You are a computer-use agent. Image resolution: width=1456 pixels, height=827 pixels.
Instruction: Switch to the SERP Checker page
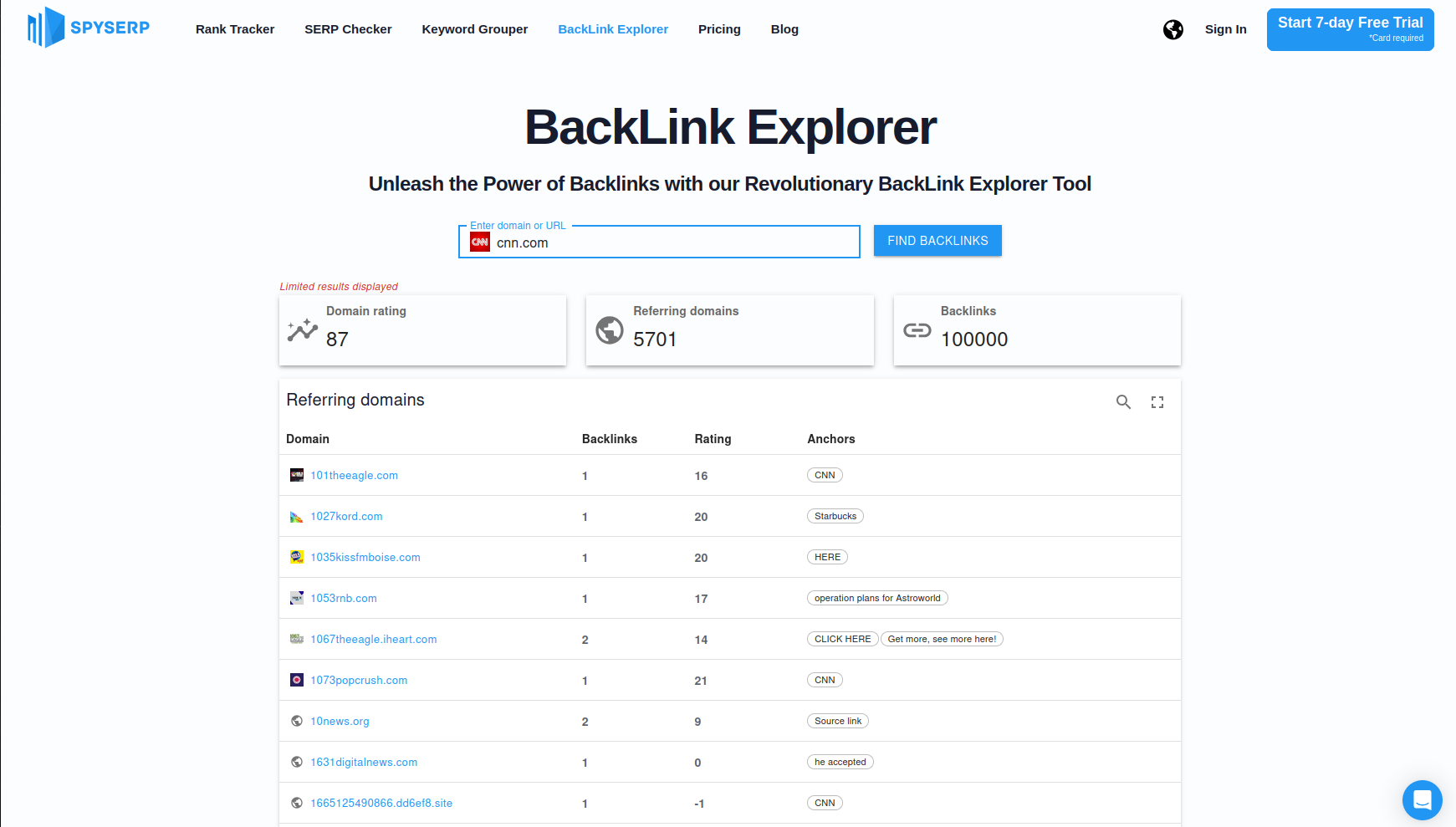[348, 29]
